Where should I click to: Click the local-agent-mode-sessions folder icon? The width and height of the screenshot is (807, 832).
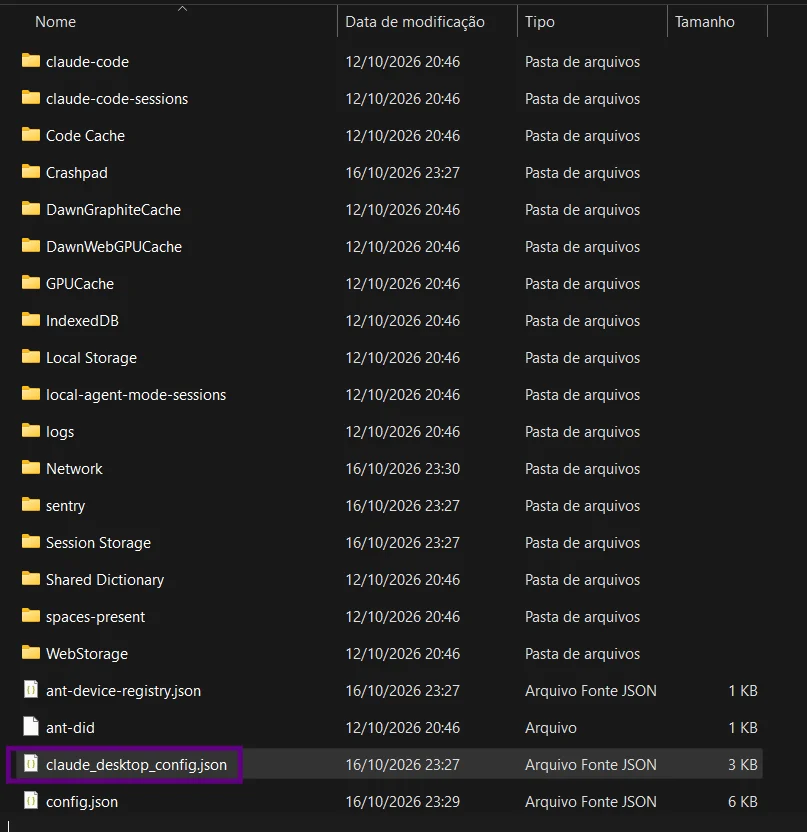coord(31,394)
